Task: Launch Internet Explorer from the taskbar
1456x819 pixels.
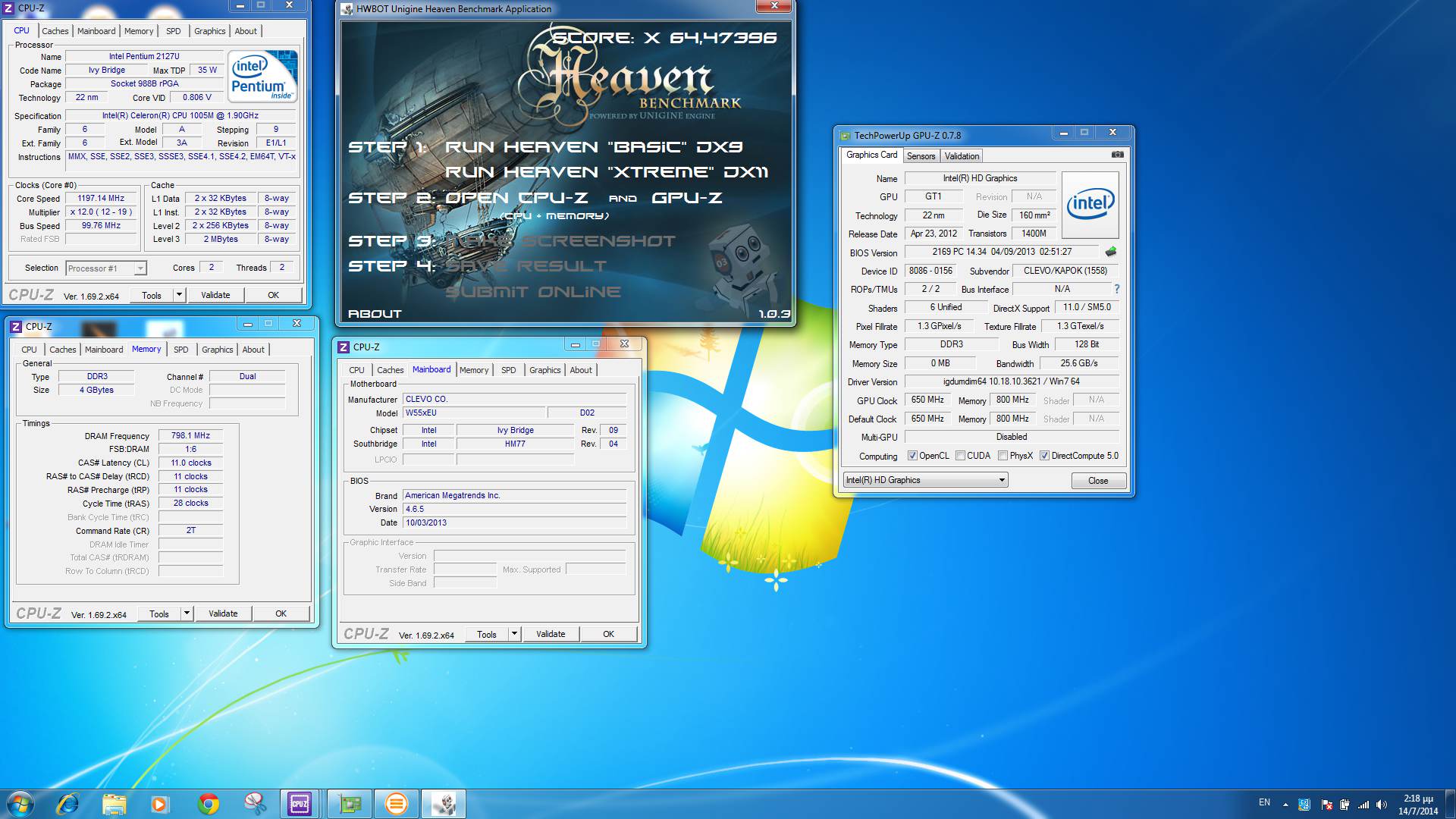Action: pos(67,804)
